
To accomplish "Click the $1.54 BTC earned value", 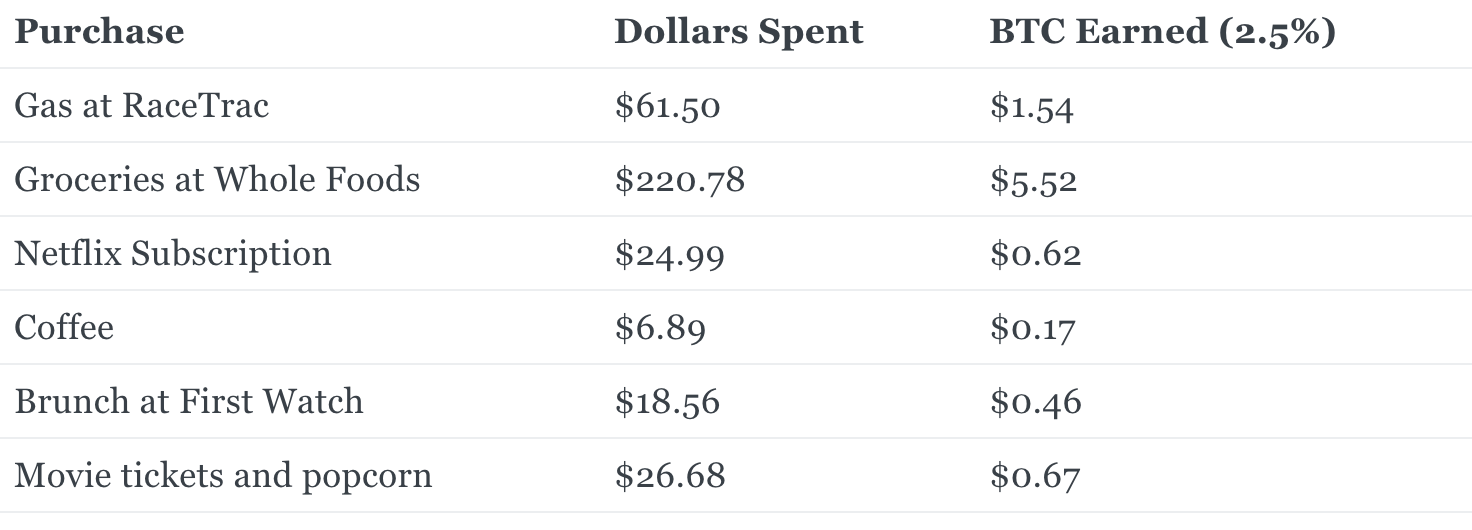I will pyautogui.click(x=1032, y=106).
